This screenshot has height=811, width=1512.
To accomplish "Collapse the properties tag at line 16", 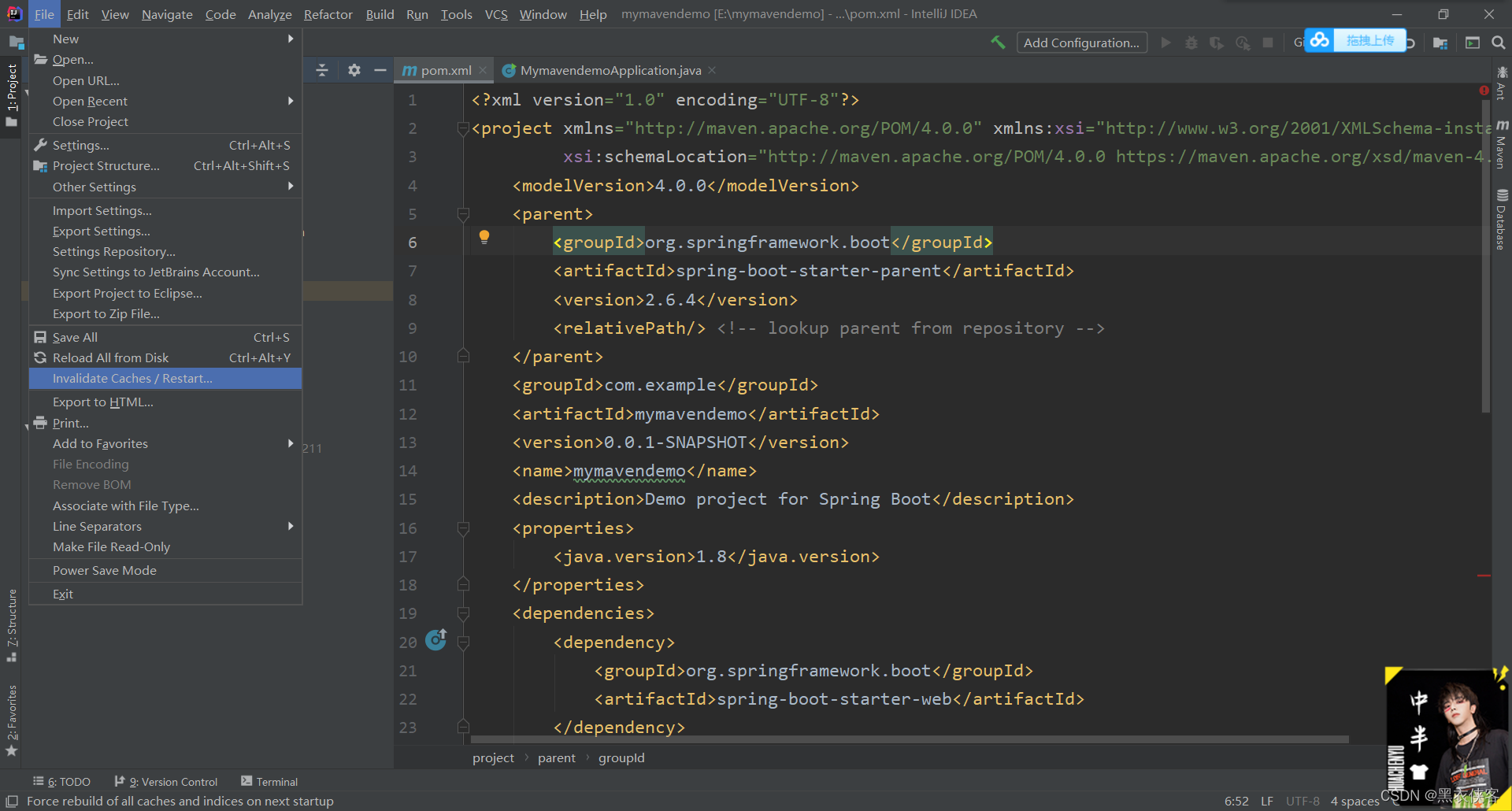I will coord(463,528).
